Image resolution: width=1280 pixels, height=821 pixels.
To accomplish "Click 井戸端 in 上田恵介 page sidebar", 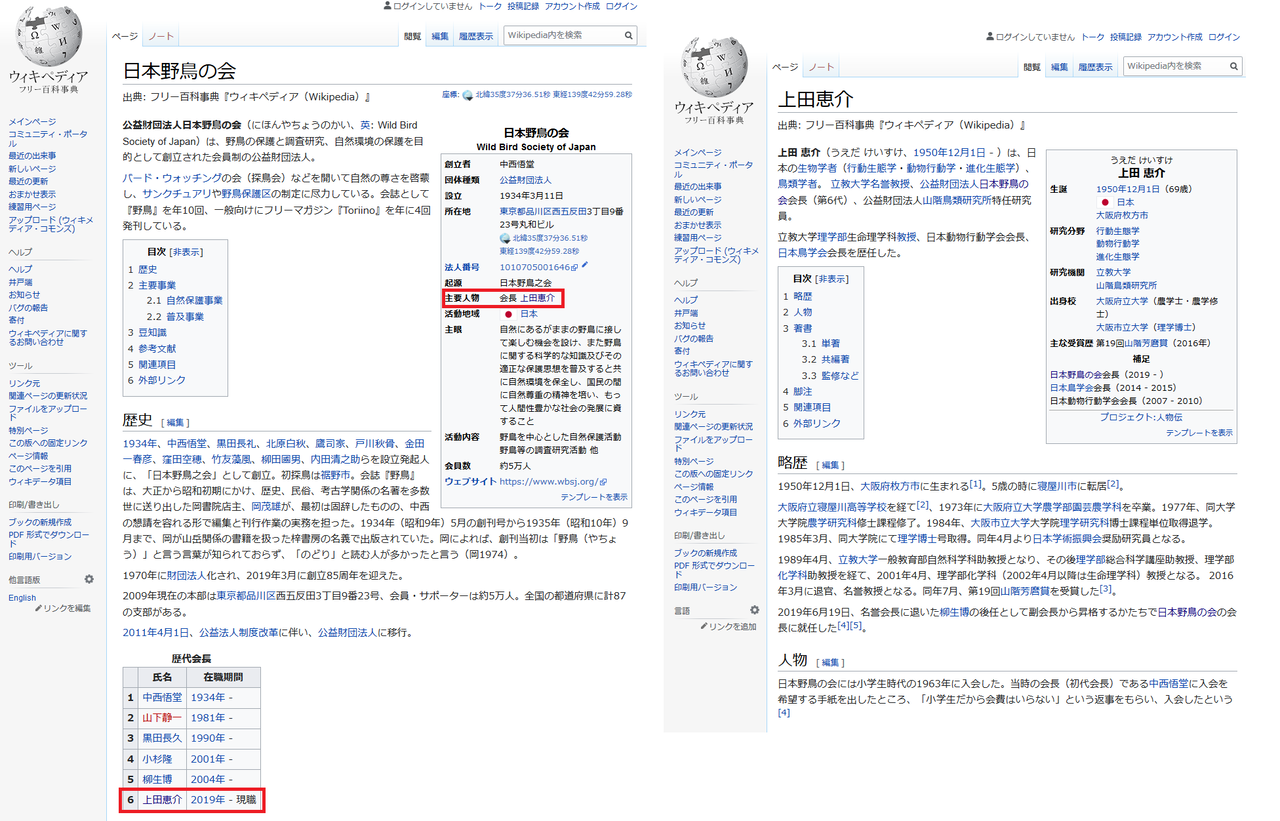I will (x=688, y=313).
